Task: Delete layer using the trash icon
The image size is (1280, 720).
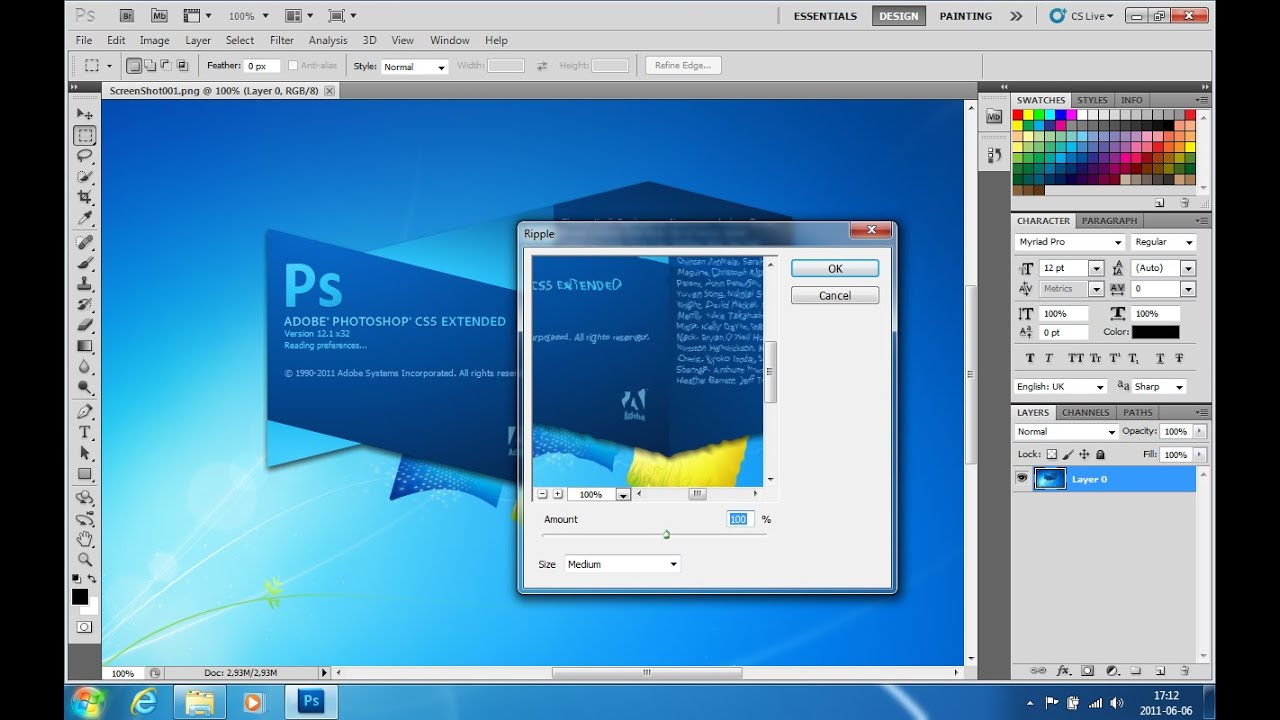Action: tap(1184, 671)
